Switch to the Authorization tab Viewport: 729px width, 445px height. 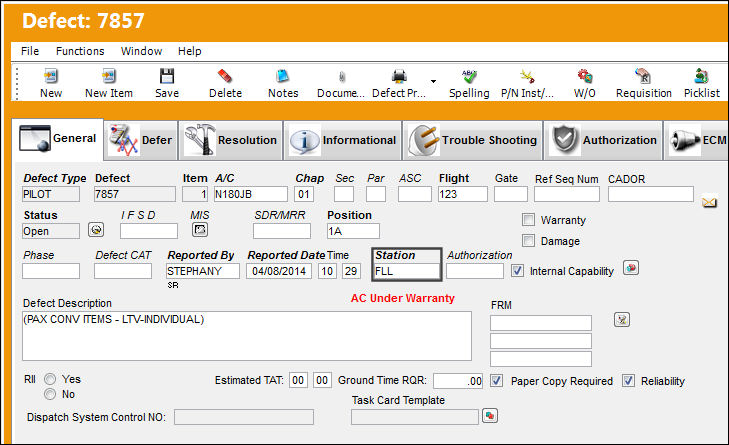click(x=604, y=140)
